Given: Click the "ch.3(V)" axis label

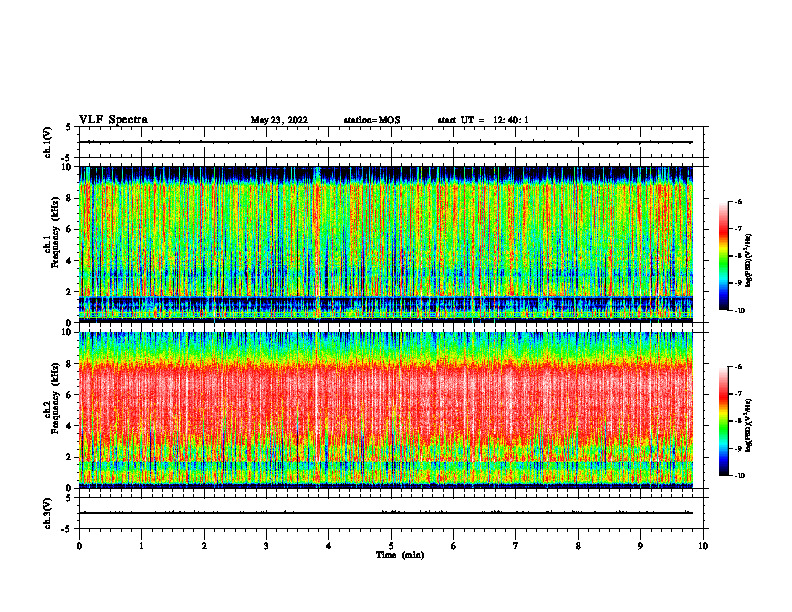Looking at the screenshot, I should coord(47,513).
